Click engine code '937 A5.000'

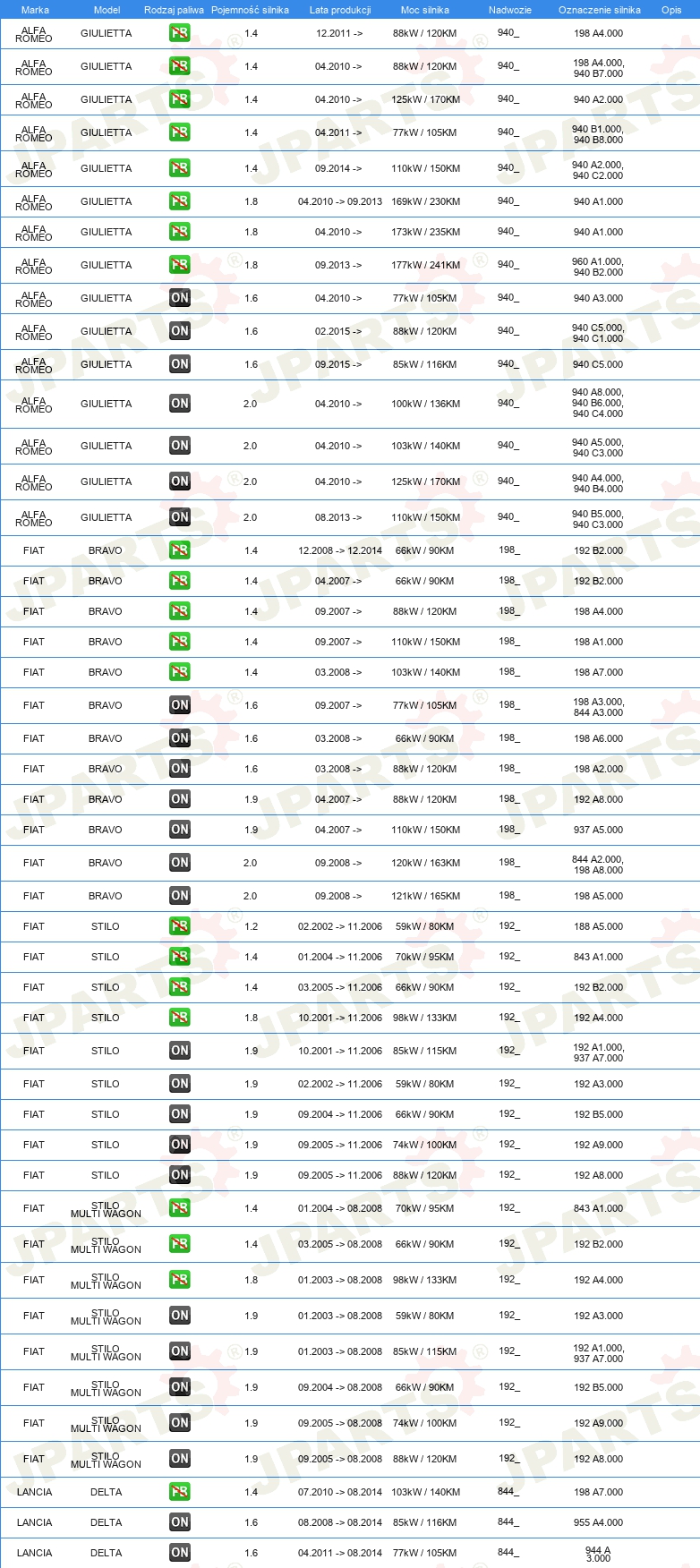pyautogui.click(x=598, y=830)
